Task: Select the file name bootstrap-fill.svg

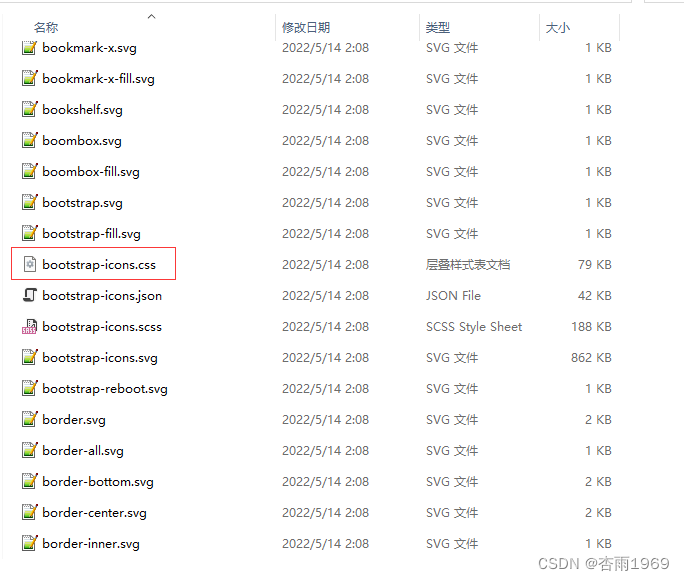Action: coord(92,233)
